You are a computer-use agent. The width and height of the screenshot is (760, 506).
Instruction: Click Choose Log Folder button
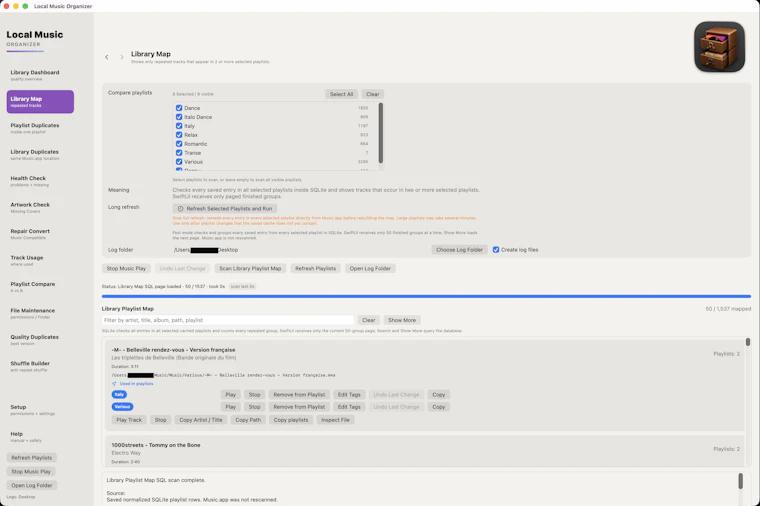[x=459, y=250]
